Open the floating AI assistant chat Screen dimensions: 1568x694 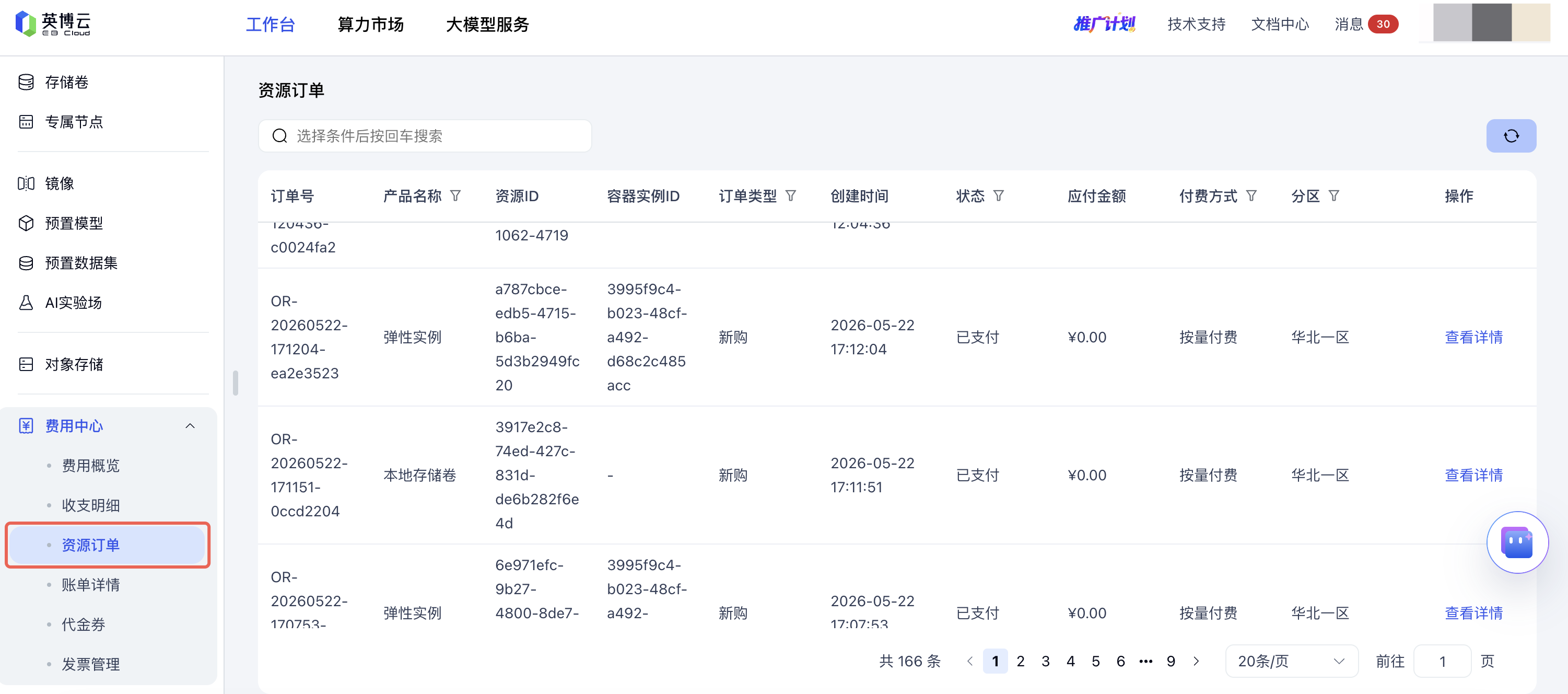pos(1517,542)
